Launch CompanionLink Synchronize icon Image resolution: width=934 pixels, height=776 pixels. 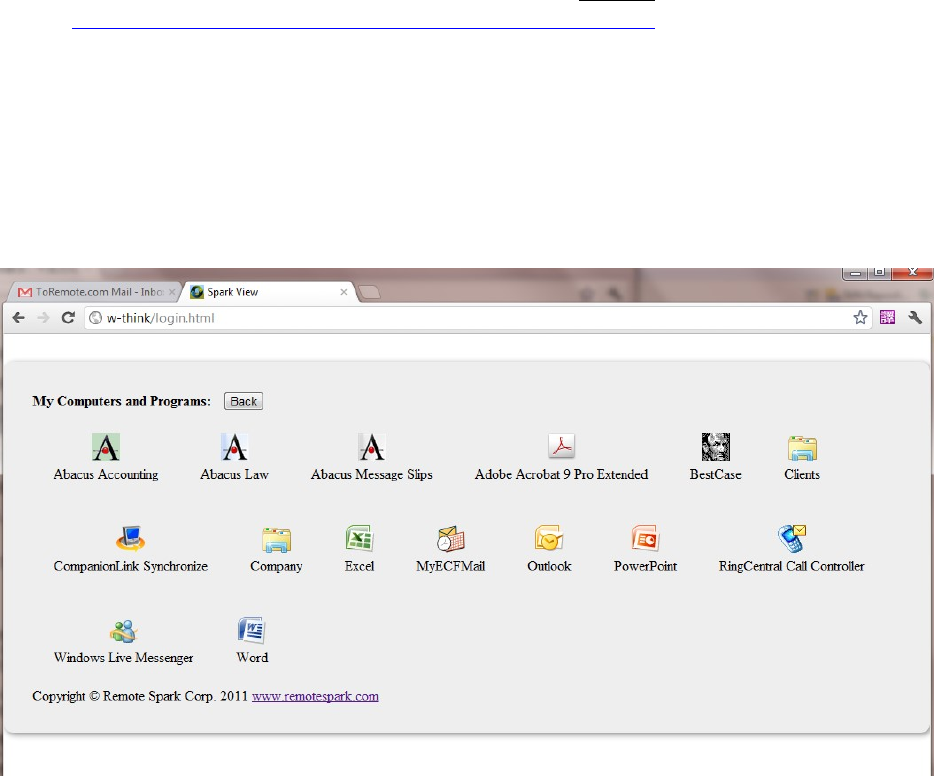(130, 538)
